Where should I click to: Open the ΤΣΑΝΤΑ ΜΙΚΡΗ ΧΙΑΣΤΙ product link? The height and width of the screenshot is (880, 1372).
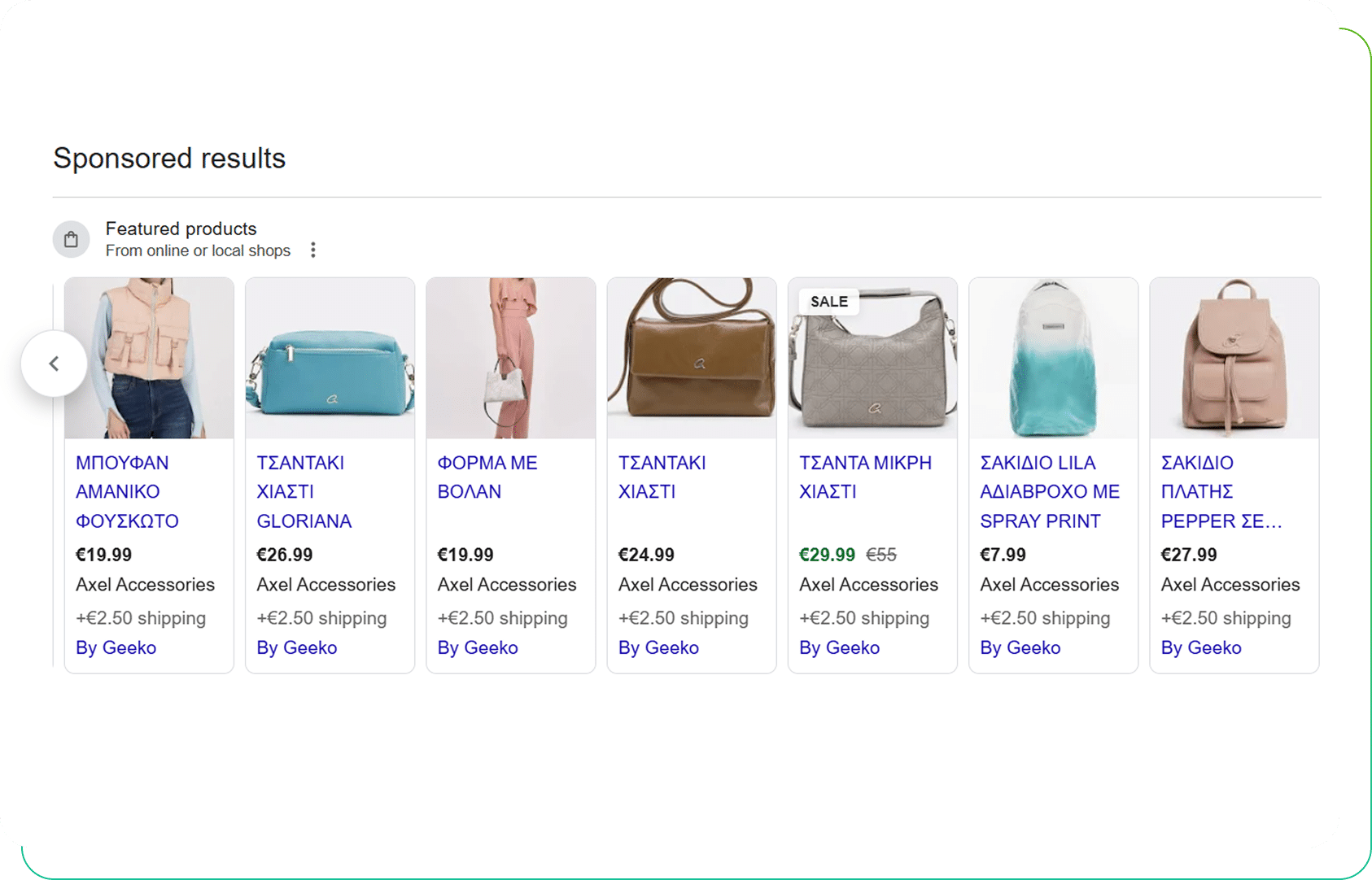[x=865, y=477]
